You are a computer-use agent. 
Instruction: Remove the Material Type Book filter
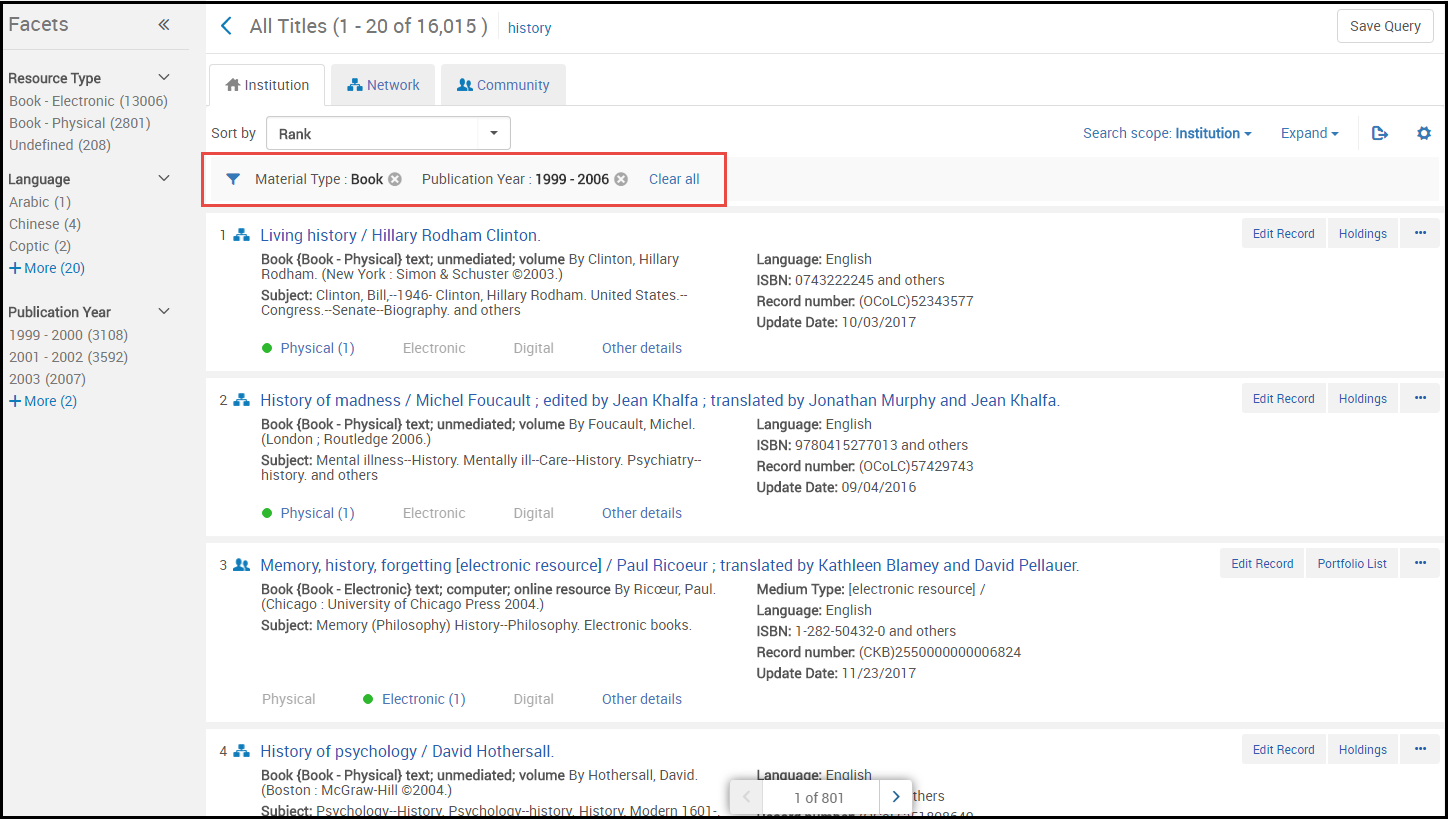(x=395, y=179)
